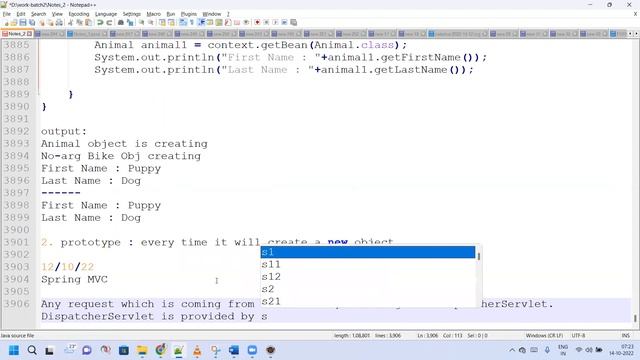Switch to the Notes_2 document tab
Image resolution: width=640 pixels, height=360 pixels.
click(x=17, y=34)
